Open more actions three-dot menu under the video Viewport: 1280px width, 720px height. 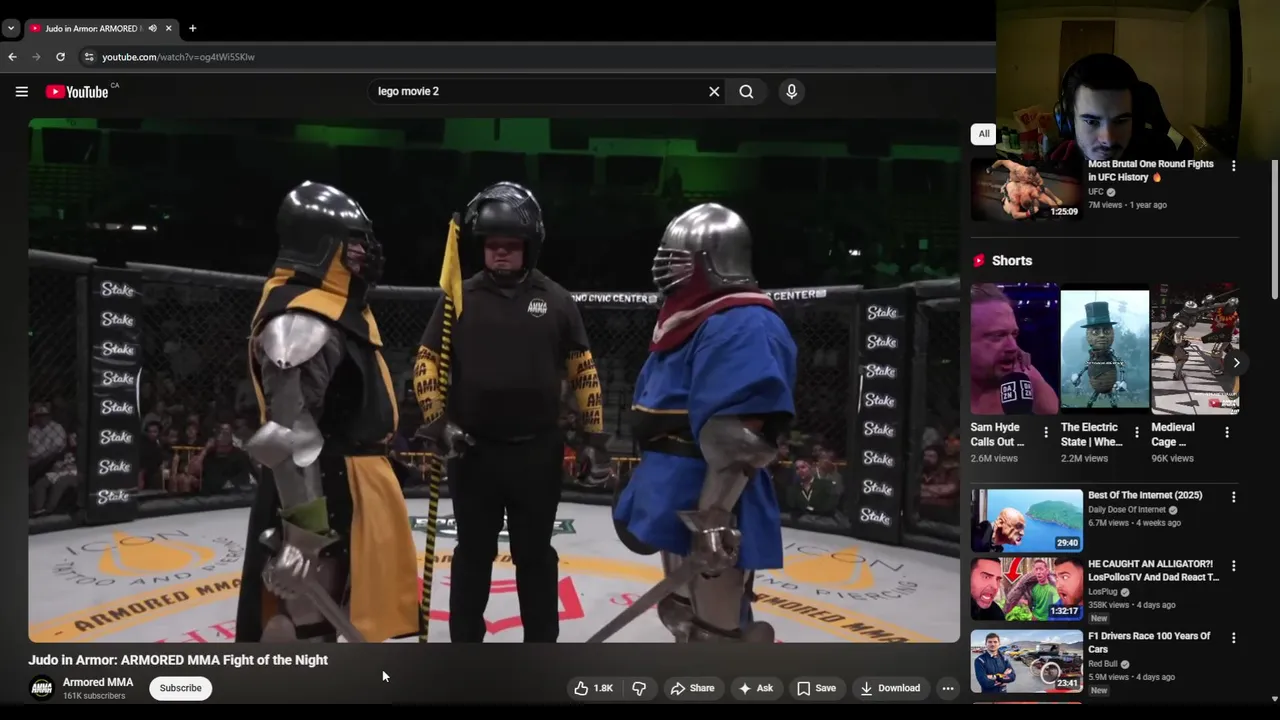[948, 688]
